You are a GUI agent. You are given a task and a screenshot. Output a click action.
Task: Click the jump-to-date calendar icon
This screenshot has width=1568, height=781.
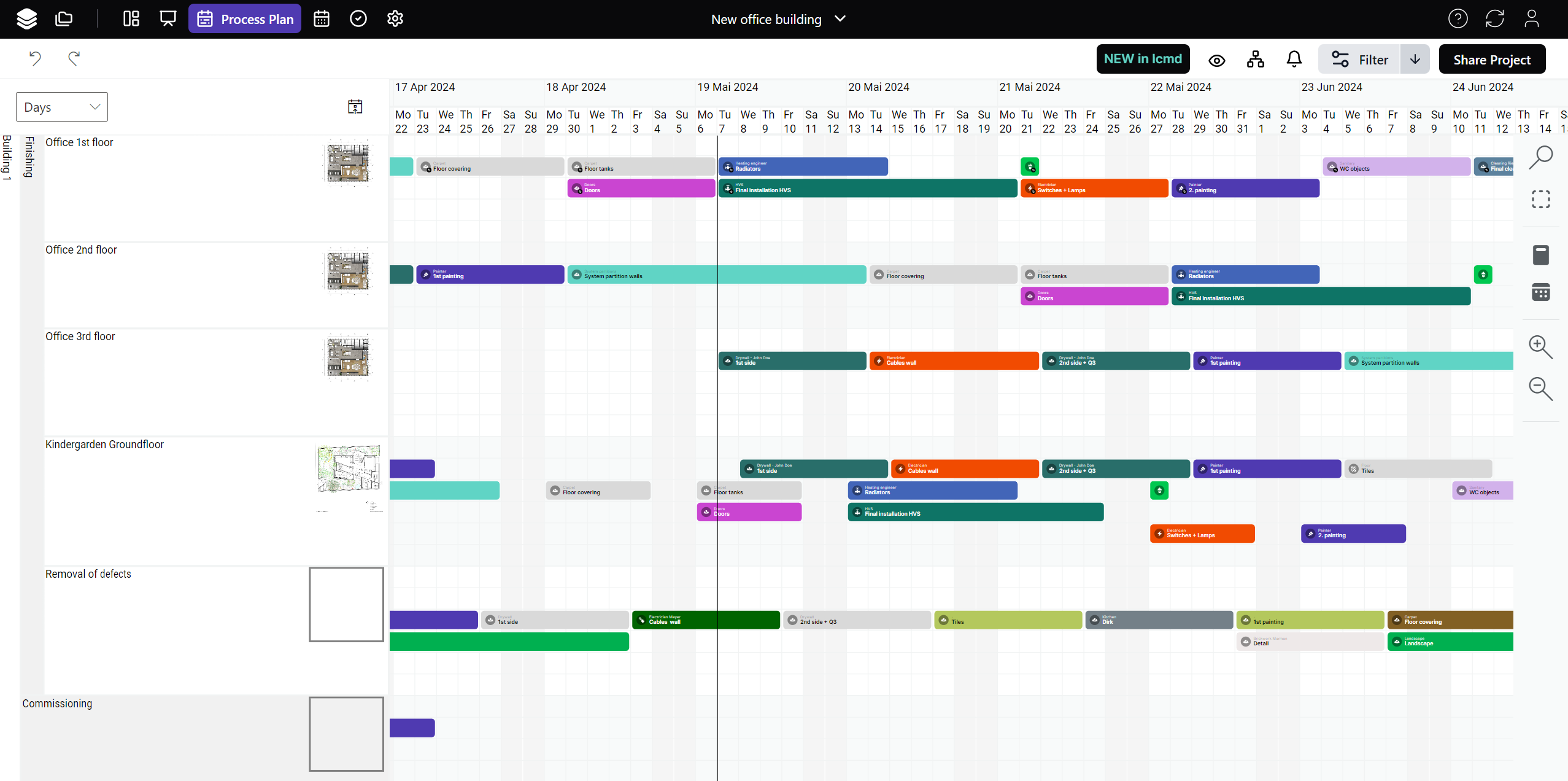coord(355,107)
